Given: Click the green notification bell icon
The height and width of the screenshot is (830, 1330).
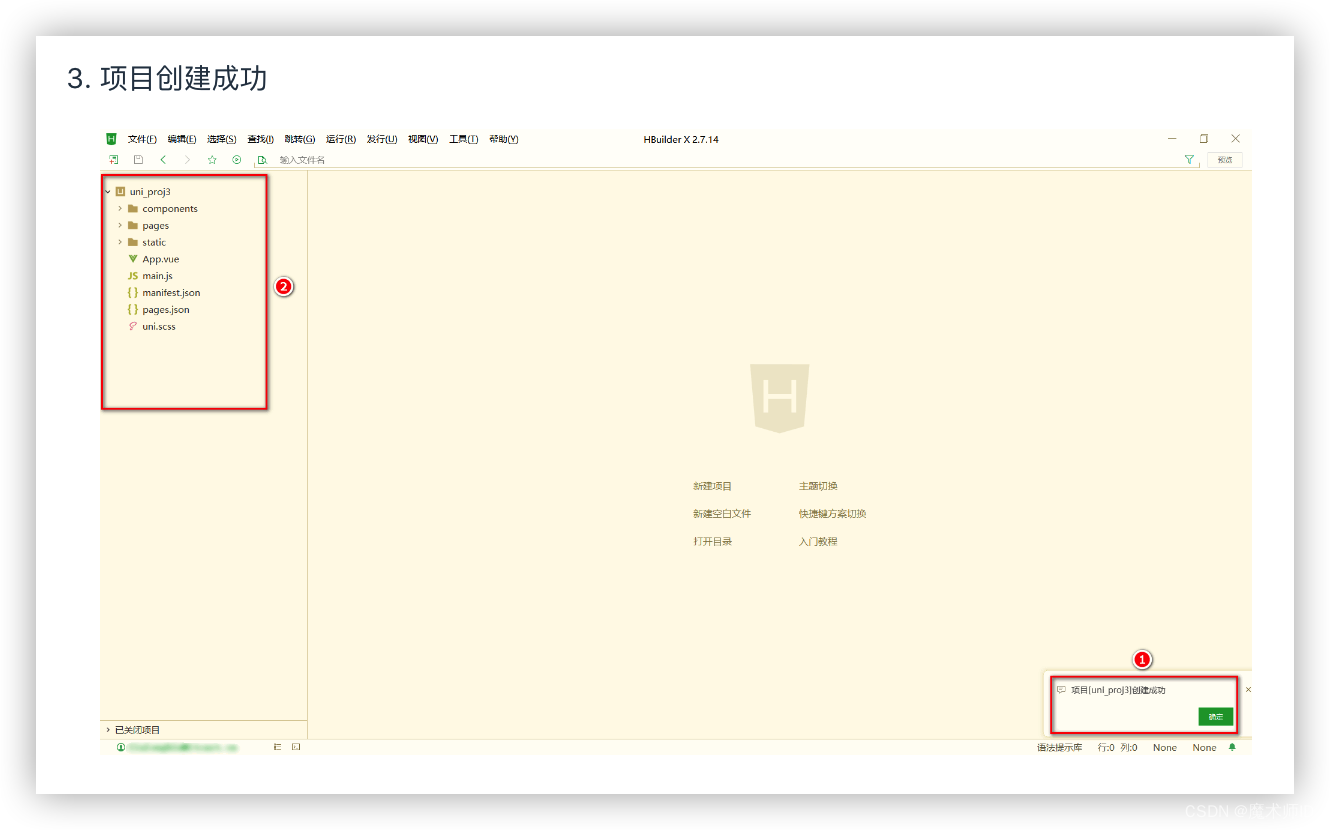Looking at the screenshot, I should coord(1232,747).
